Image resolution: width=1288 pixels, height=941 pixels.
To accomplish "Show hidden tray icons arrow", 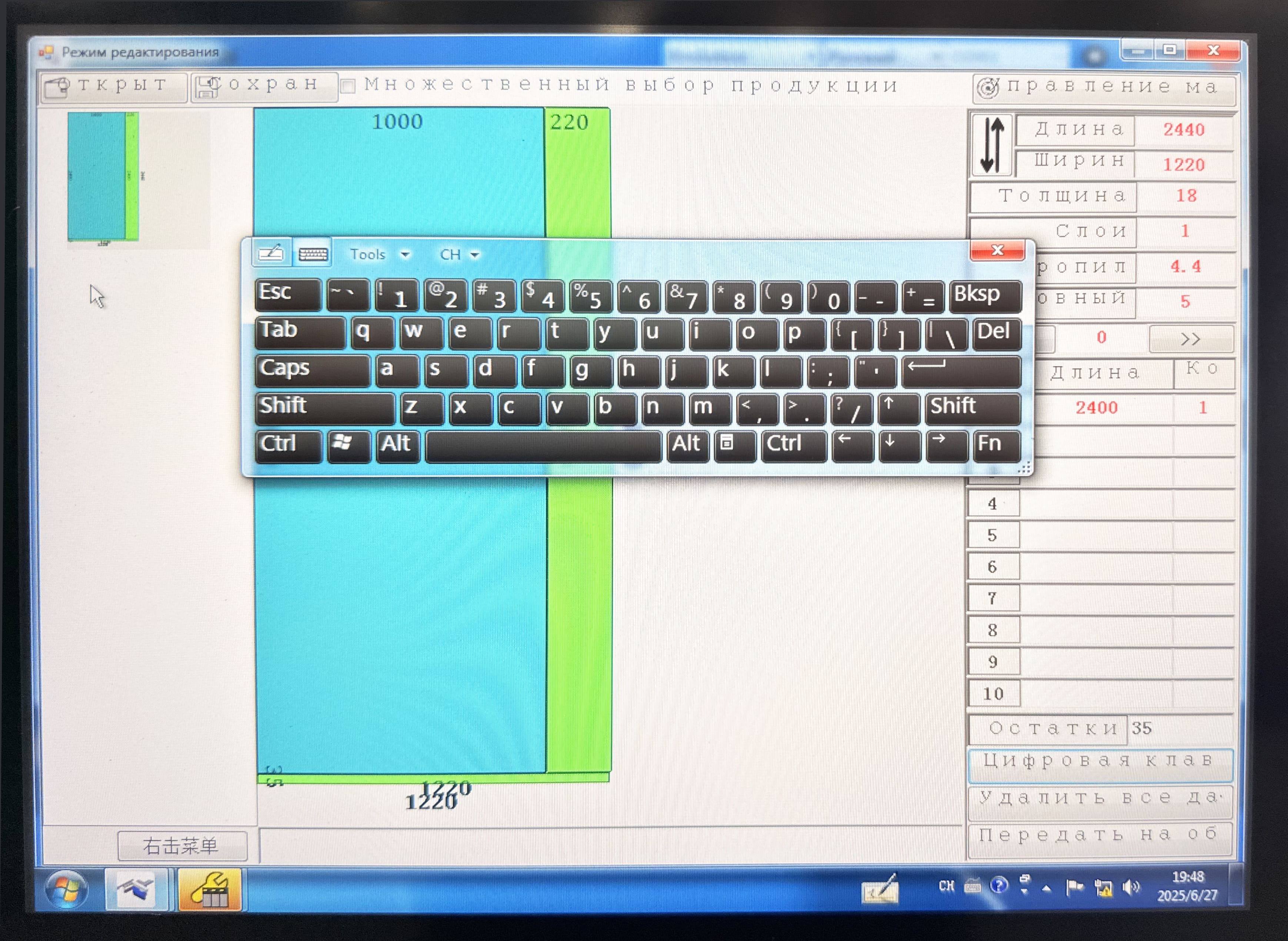I will (1047, 888).
